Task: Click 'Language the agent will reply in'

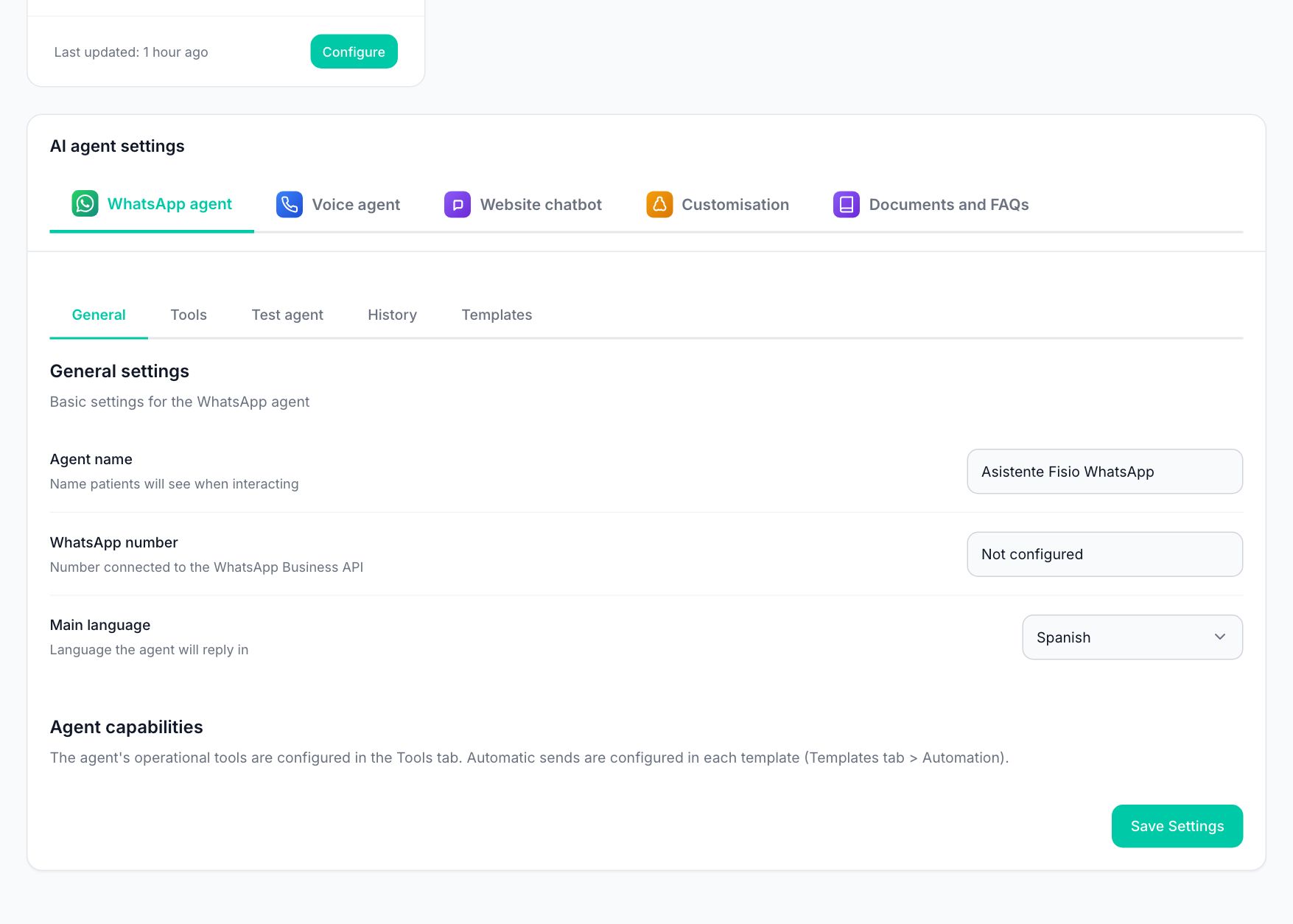Action: pos(150,650)
